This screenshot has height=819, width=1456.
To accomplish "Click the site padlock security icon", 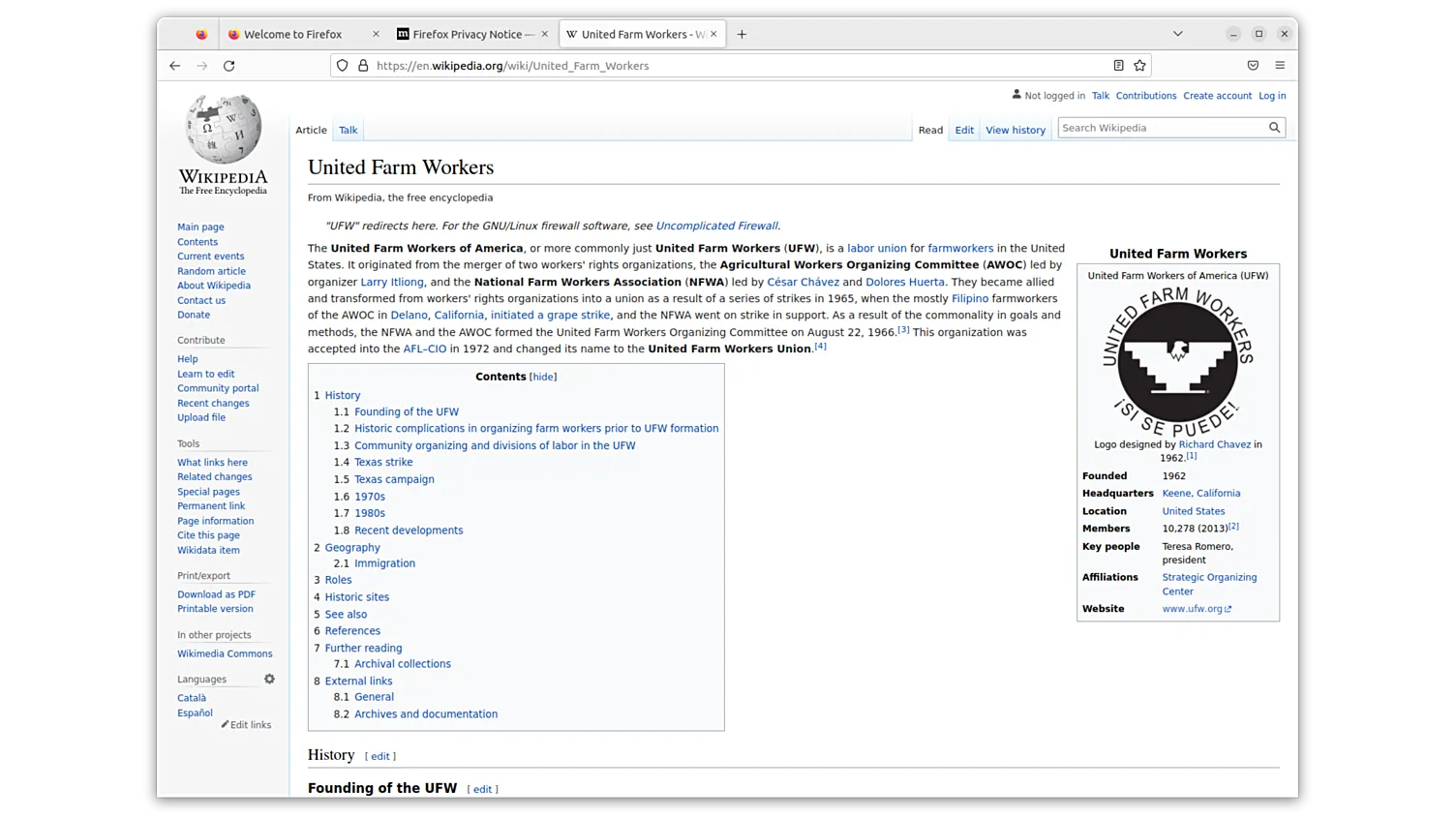I will 363,66.
